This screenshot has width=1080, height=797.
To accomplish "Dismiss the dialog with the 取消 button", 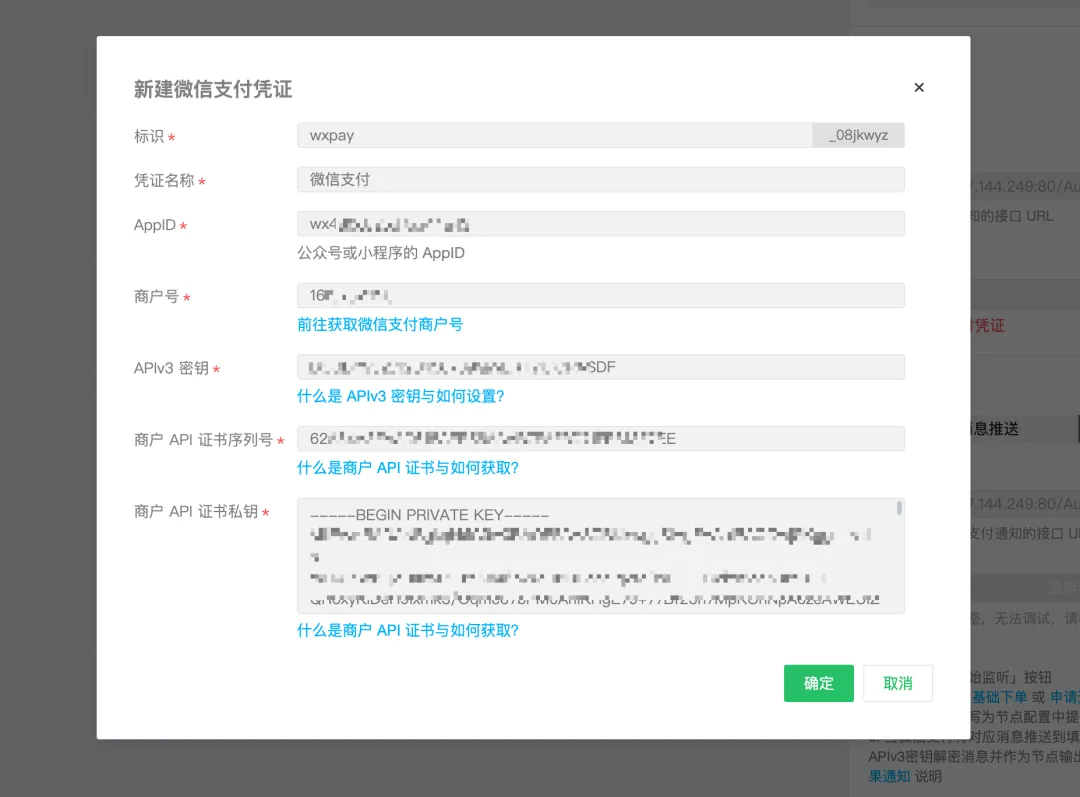I will (897, 683).
